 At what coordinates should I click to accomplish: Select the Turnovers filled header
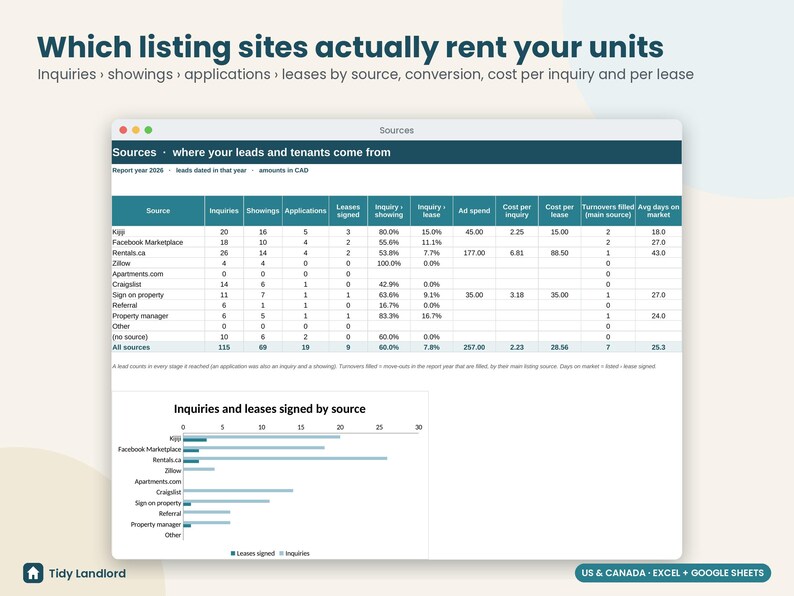coord(608,211)
